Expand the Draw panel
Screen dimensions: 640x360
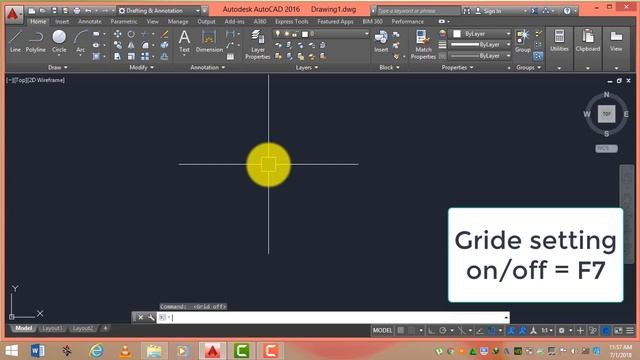[58, 67]
